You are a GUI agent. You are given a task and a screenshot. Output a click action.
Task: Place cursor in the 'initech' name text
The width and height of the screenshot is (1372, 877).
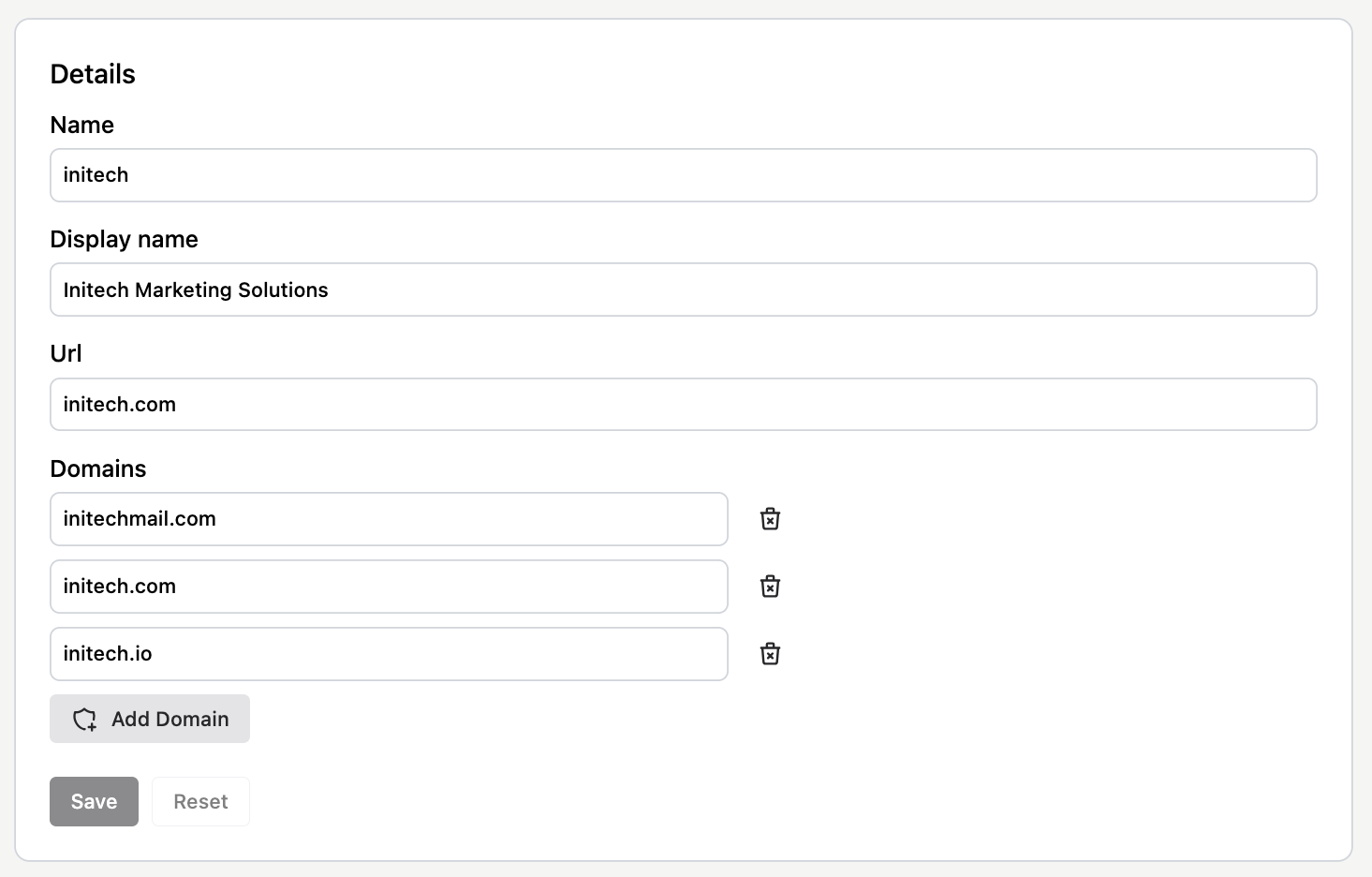[x=96, y=175]
